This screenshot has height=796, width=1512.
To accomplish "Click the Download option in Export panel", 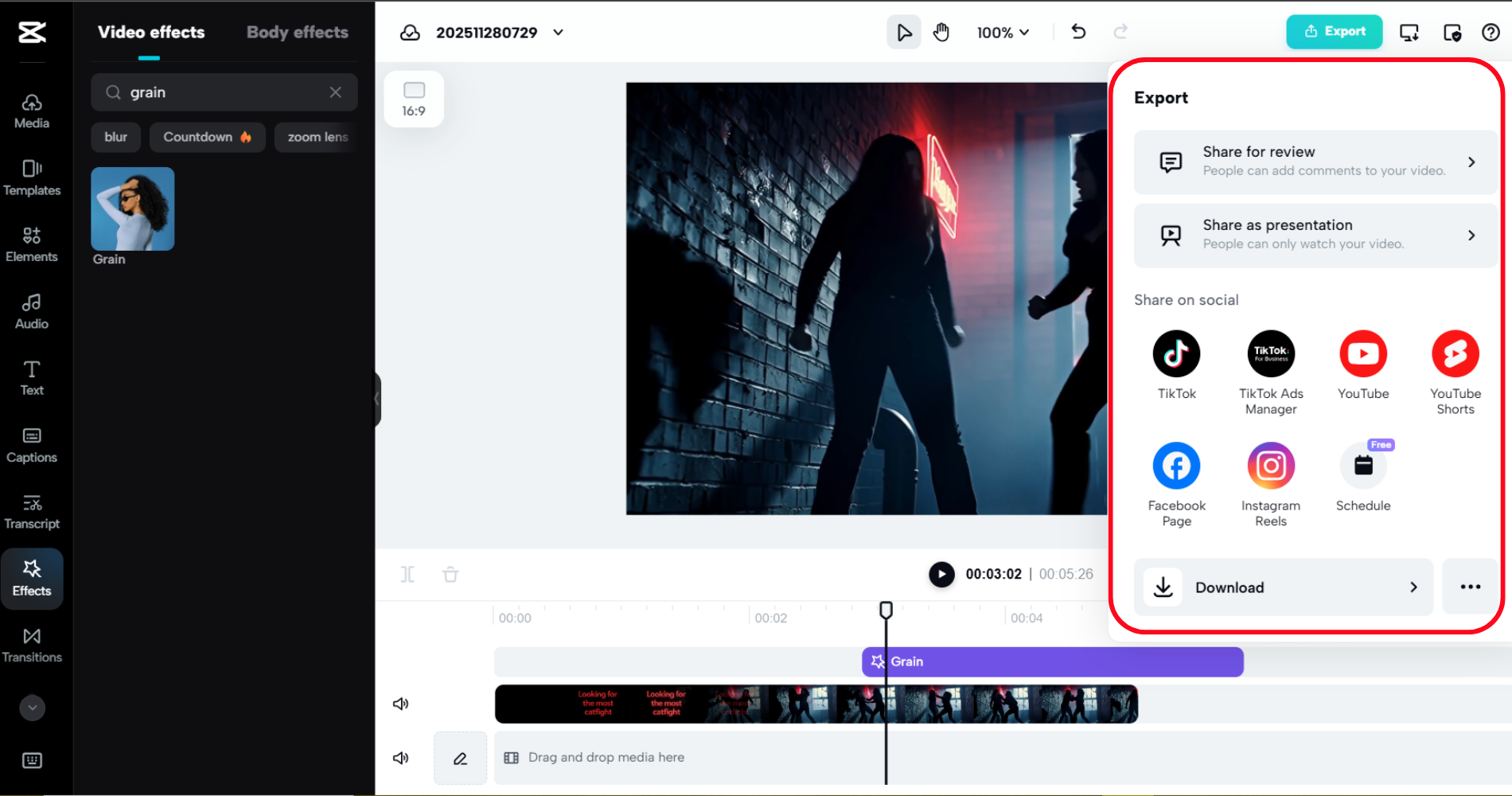I will 1282,587.
